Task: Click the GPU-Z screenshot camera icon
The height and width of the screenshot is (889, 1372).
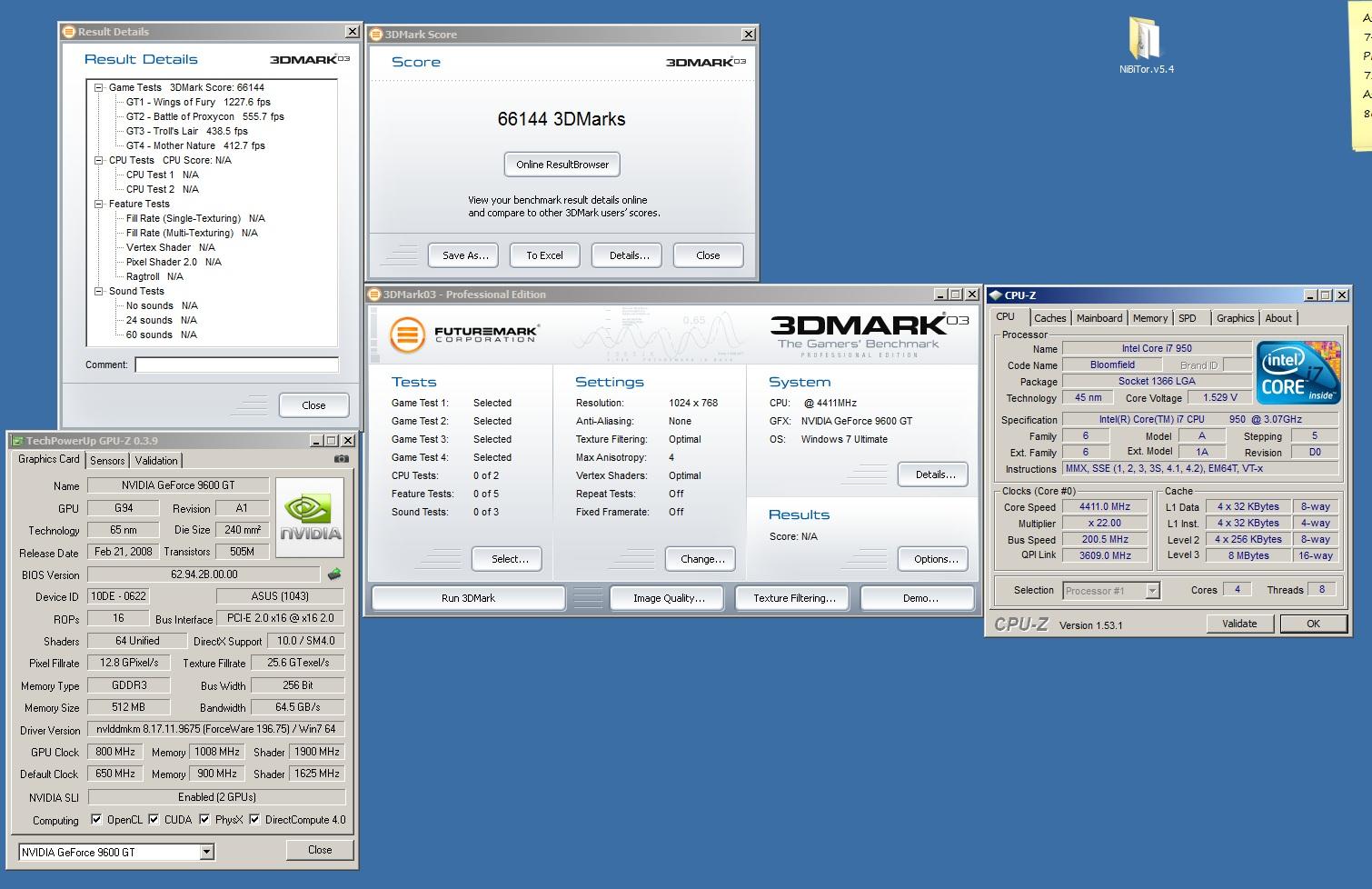Action: (342, 459)
